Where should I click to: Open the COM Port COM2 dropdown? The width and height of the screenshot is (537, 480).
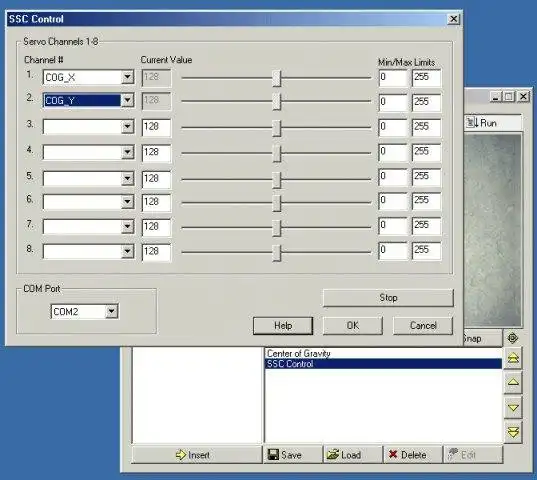click(111, 311)
